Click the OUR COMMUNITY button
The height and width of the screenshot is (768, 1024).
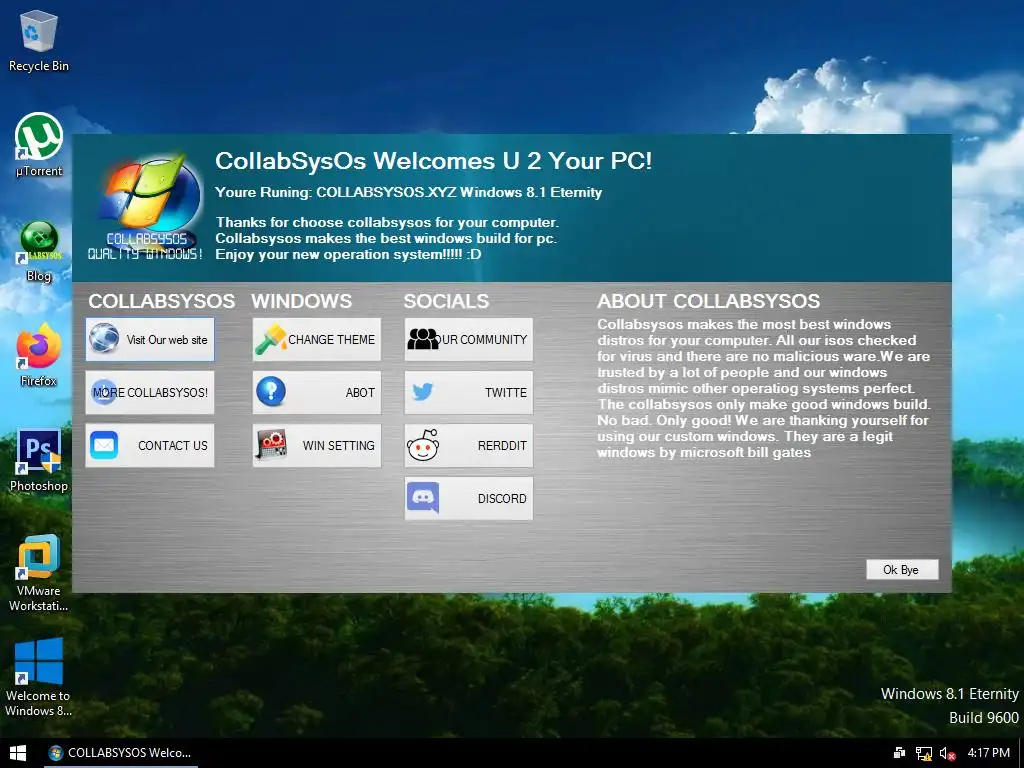click(x=469, y=340)
